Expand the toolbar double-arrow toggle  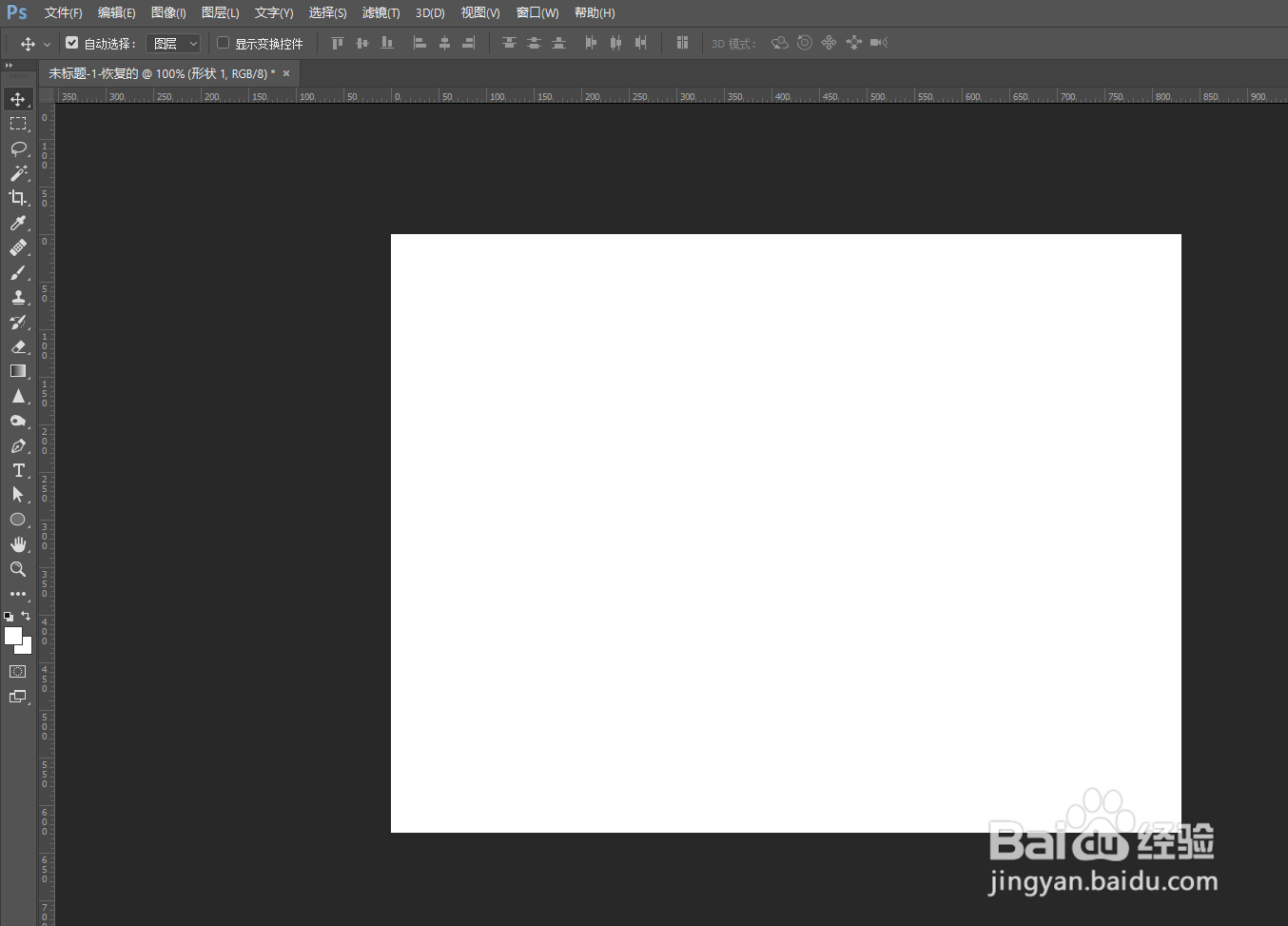tap(9, 66)
